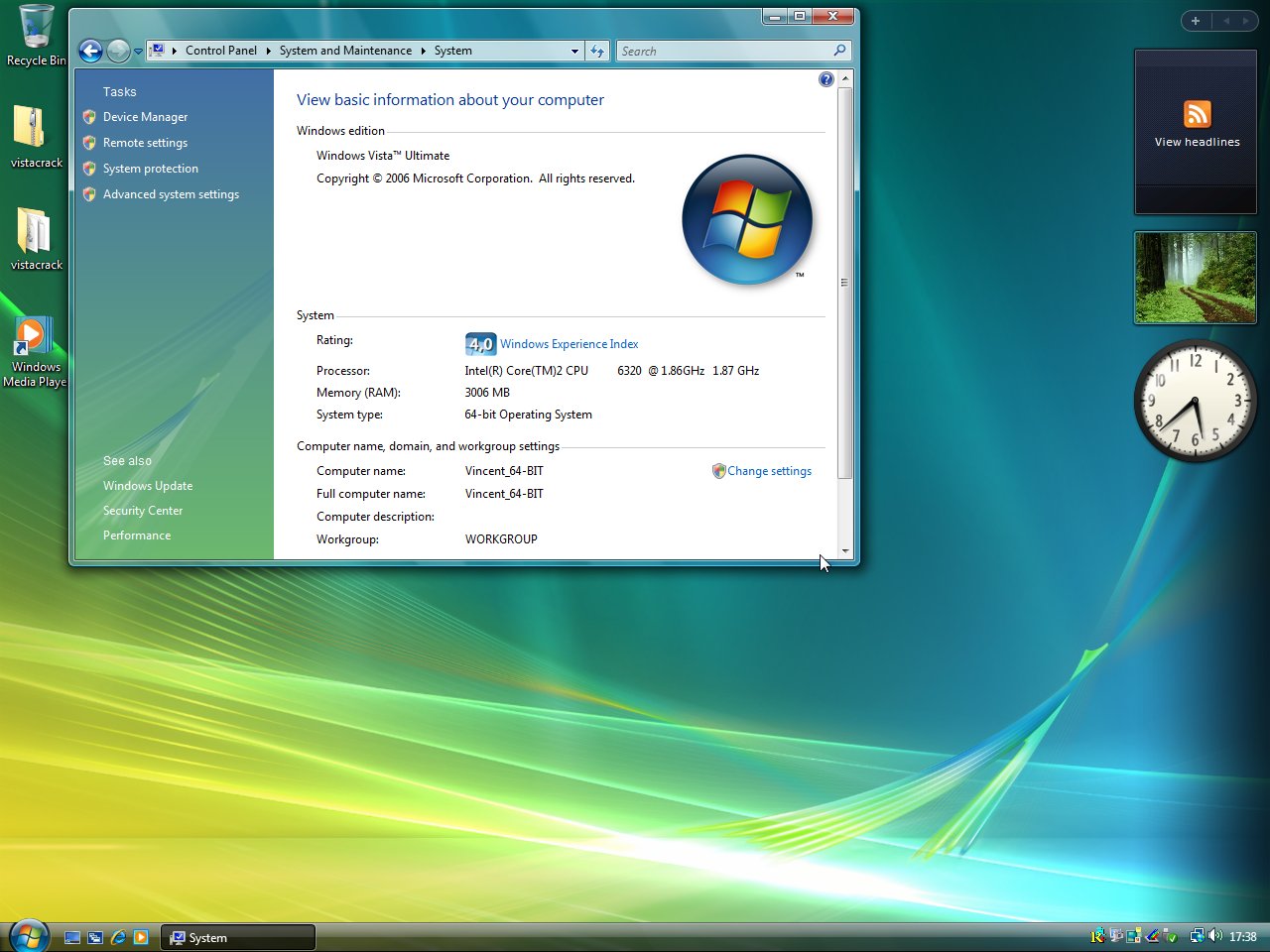Expand the arrow after Control Panel breadcrumb

coord(268,51)
